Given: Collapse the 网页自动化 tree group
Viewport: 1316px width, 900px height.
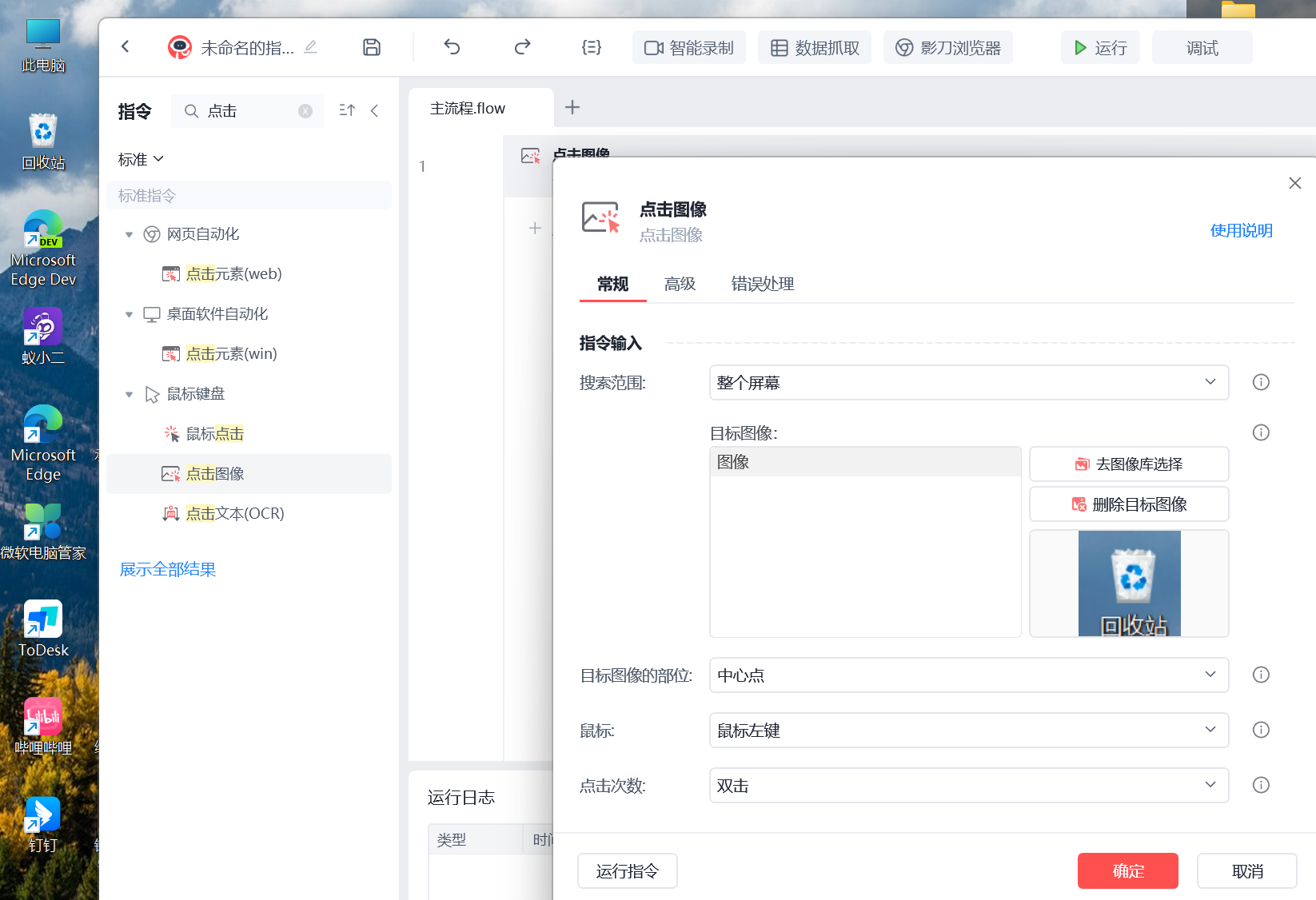Looking at the screenshot, I should point(129,234).
